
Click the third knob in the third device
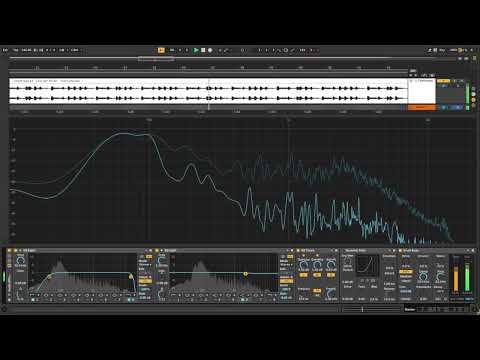(x=331, y=265)
